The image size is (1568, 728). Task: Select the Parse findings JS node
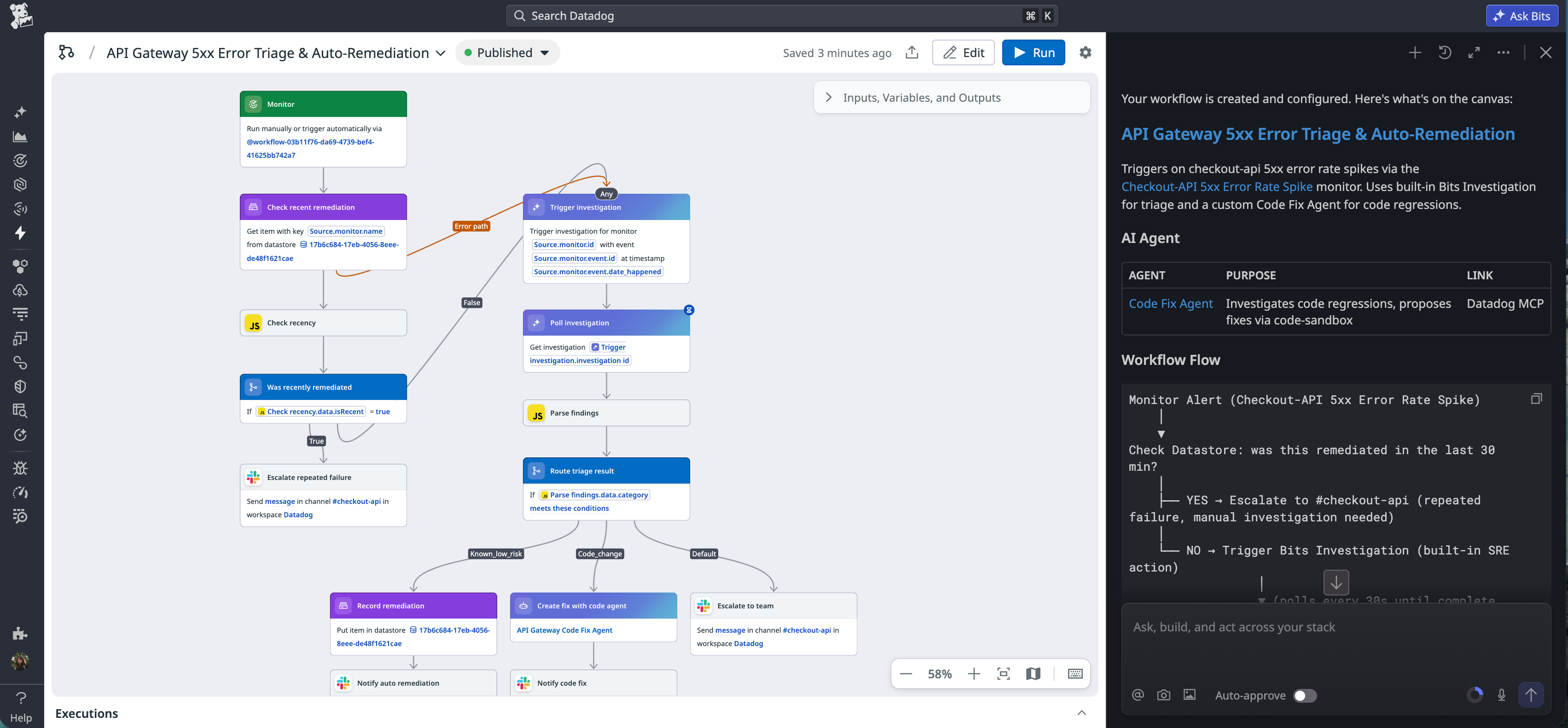[x=606, y=413]
